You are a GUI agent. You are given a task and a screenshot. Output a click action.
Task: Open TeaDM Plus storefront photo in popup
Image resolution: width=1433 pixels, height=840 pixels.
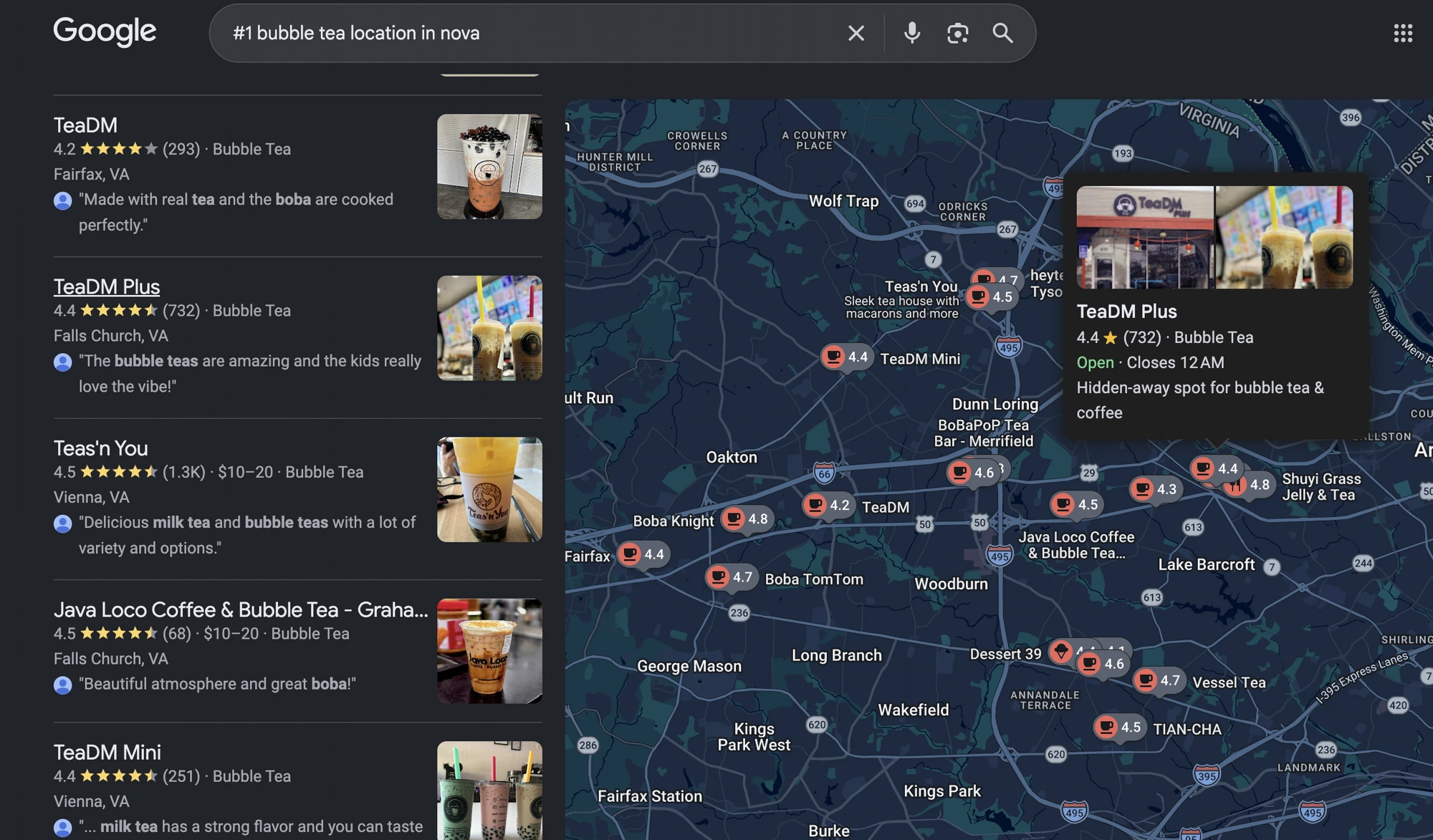coord(1145,238)
